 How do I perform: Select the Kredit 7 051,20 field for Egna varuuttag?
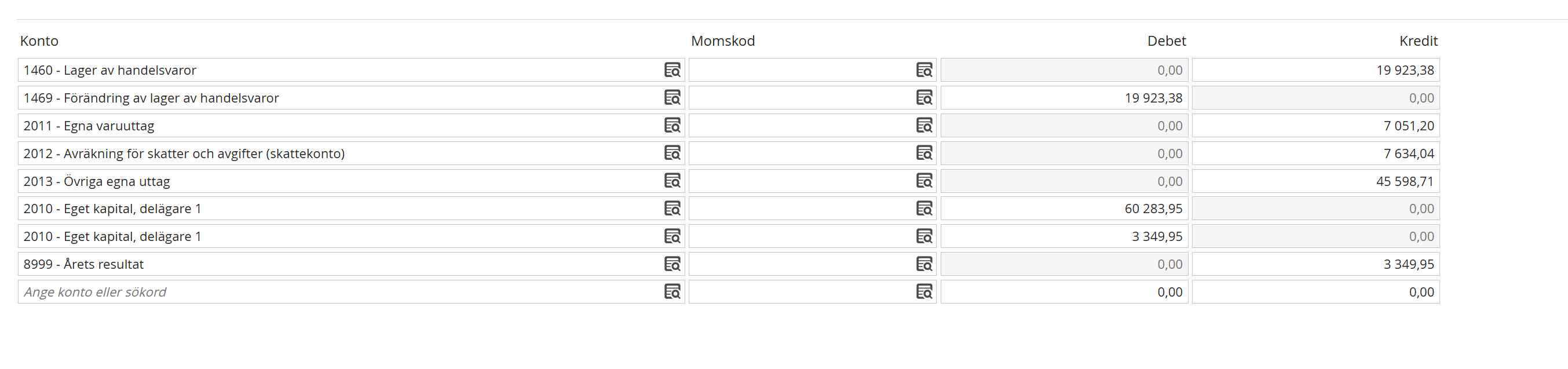point(1315,126)
